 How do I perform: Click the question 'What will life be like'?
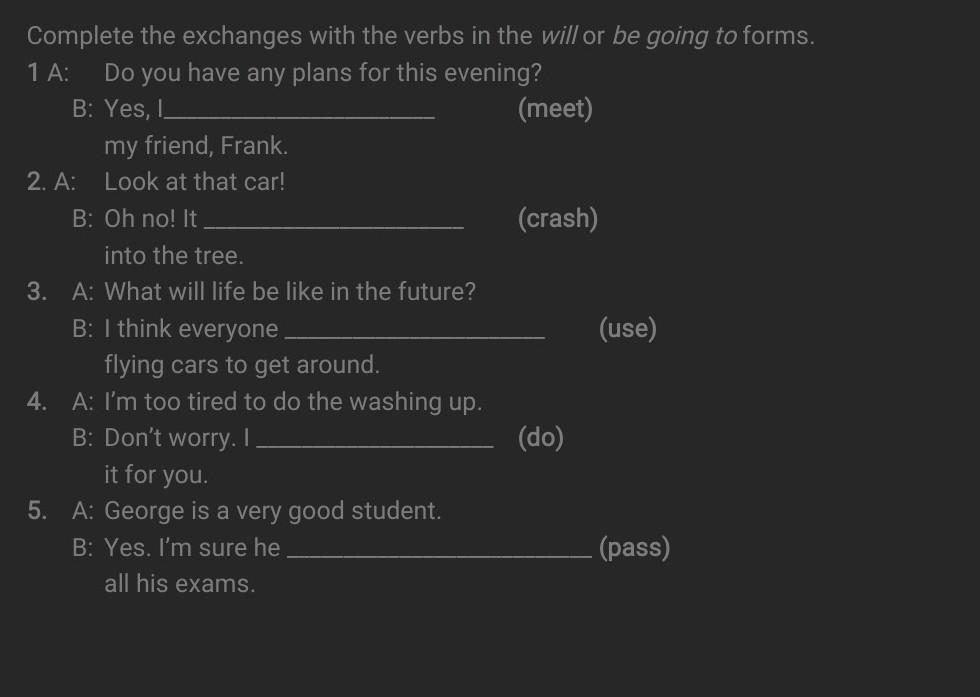click(x=290, y=292)
